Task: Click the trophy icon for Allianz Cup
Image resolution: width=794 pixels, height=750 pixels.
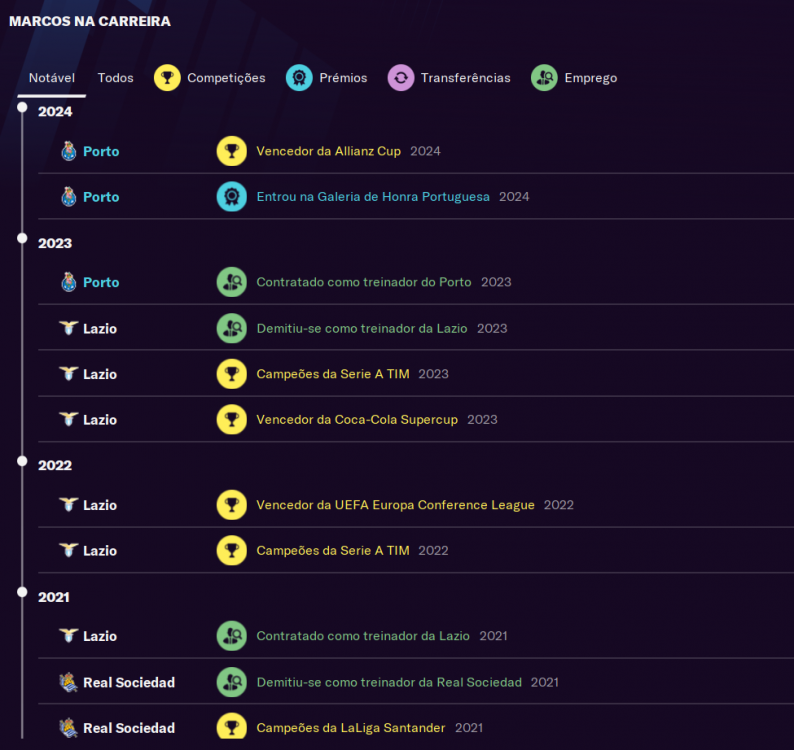Action: (x=232, y=151)
